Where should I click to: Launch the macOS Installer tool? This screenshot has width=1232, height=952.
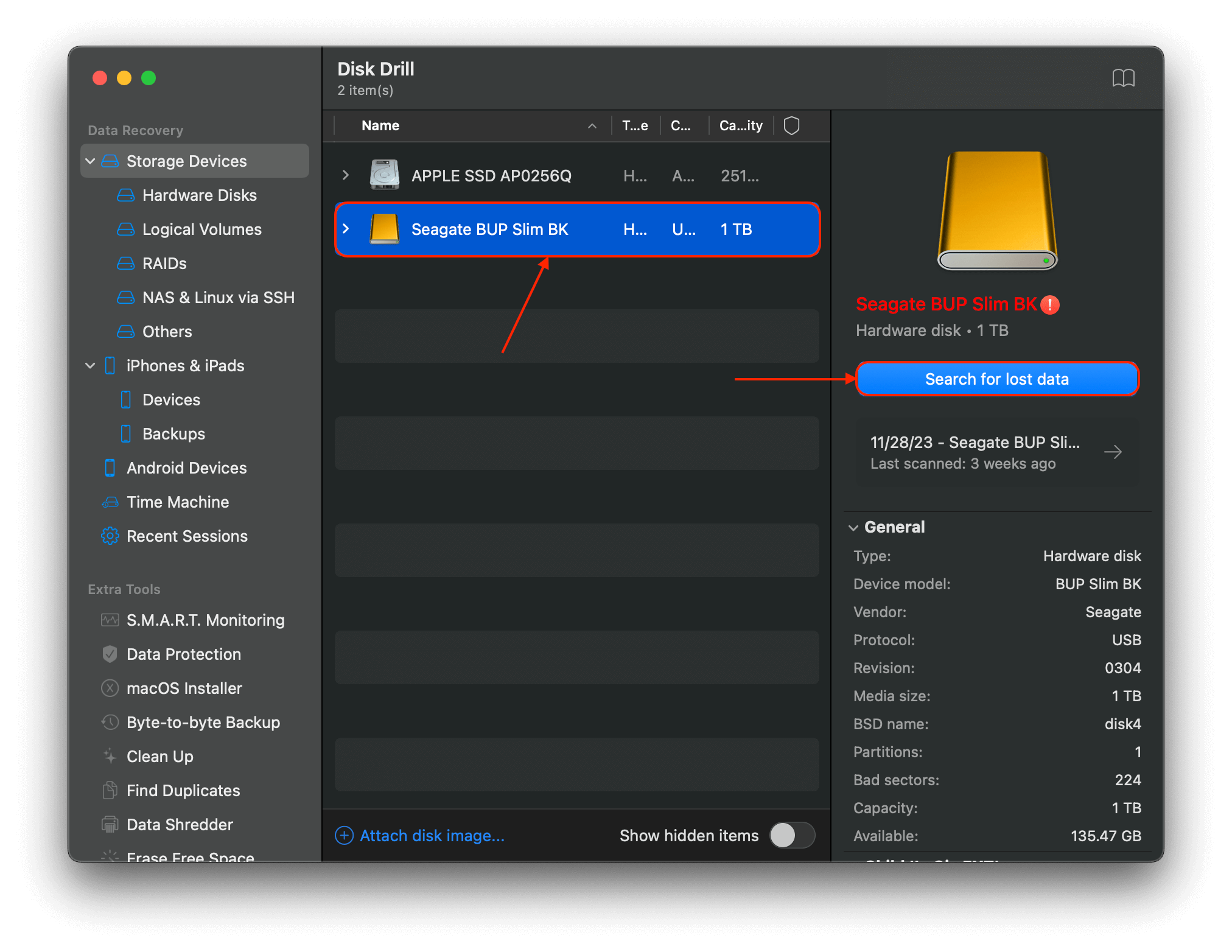184,688
